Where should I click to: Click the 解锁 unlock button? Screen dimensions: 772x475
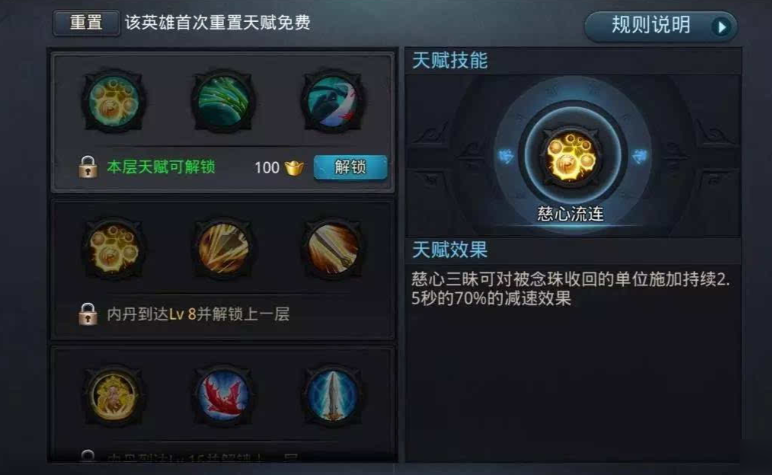(351, 167)
